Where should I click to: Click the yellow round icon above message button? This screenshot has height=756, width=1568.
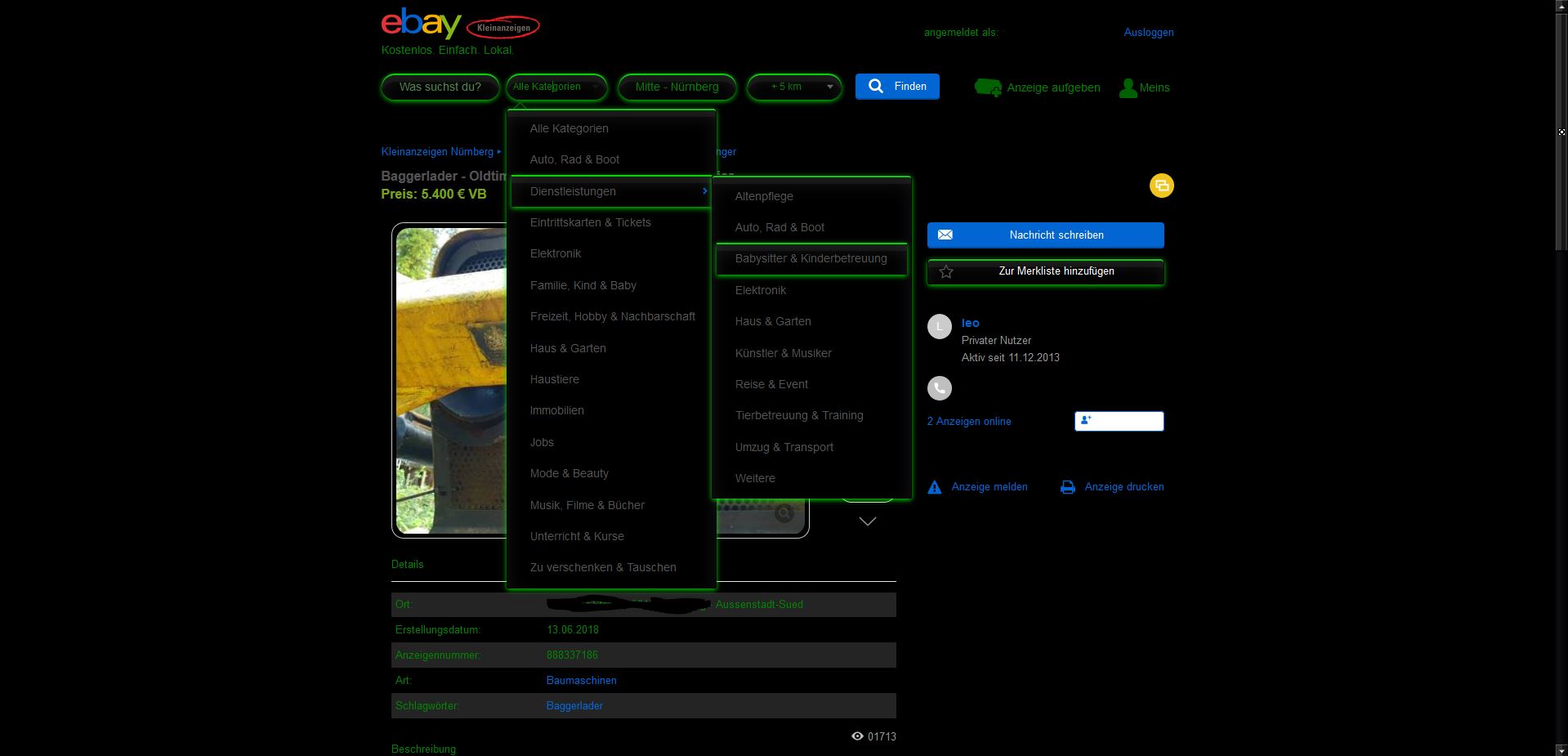click(x=1161, y=186)
